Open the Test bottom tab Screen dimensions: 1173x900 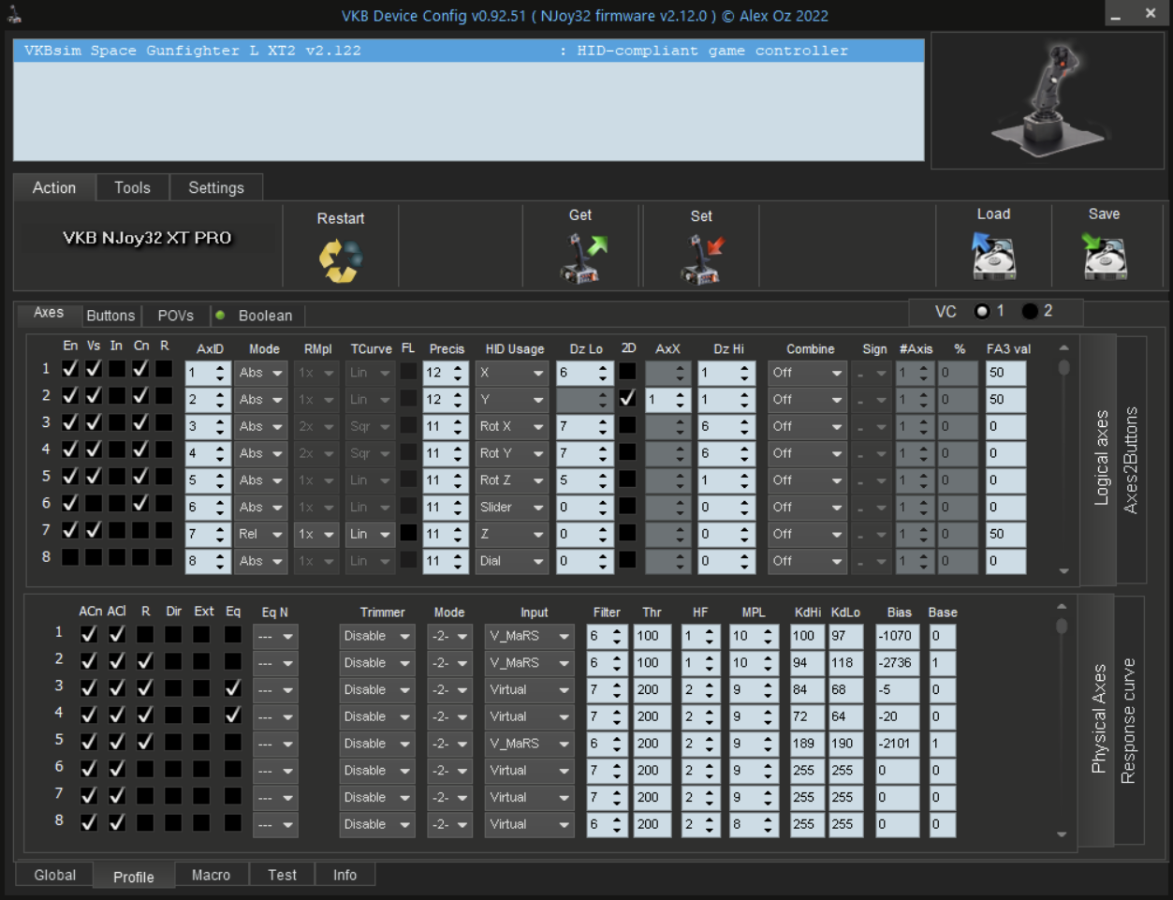click(x=282, y=875)
